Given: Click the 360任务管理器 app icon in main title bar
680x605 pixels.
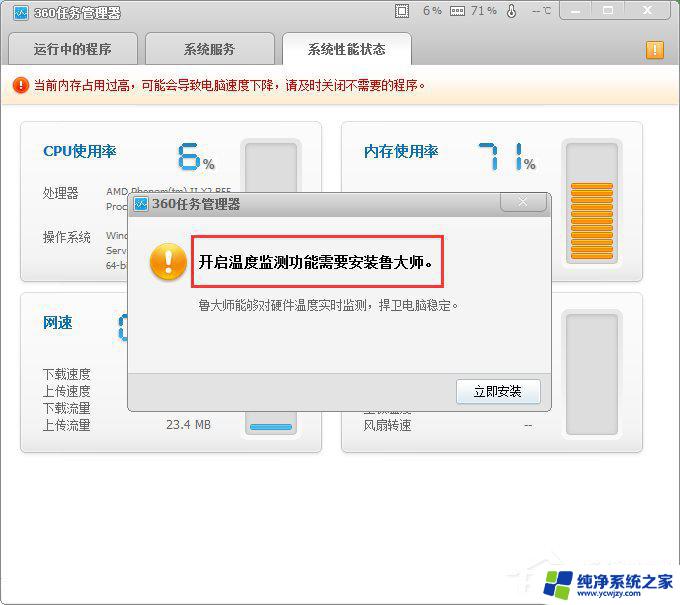Looking at the screenshot, I should (x=20, y=13).
